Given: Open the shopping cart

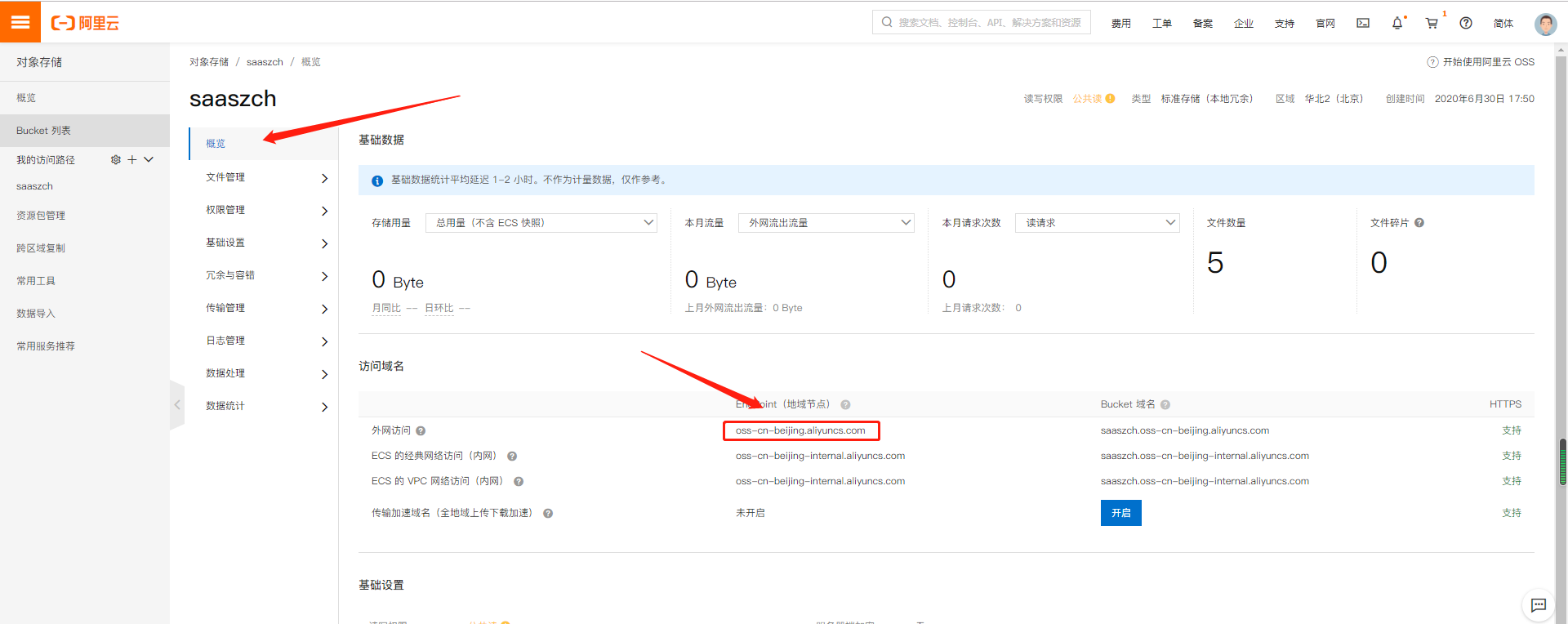Looking at the screenshot, I should click(1432, 23).
